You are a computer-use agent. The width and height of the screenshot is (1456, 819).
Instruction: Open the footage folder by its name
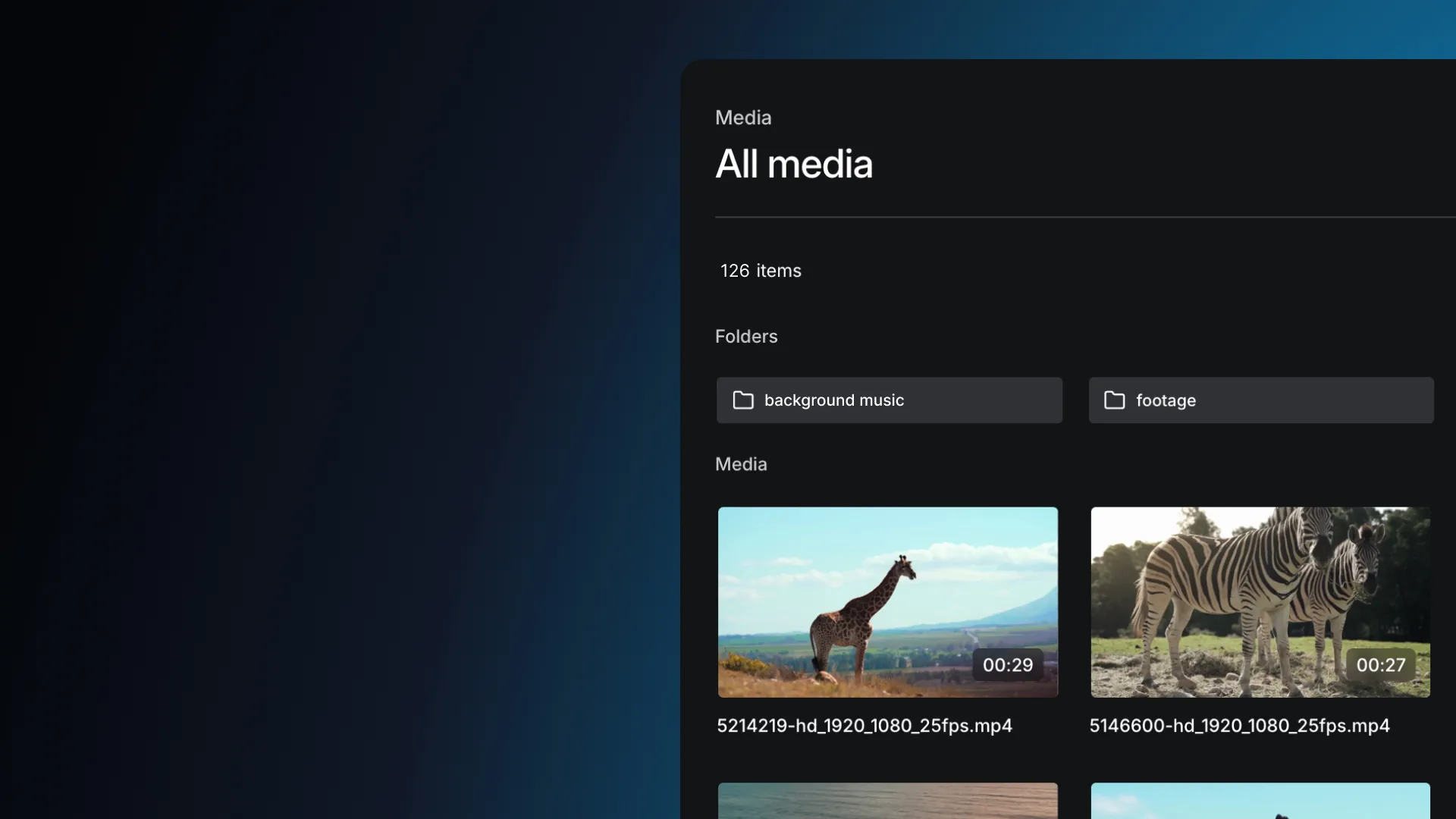pos(1165,400)
